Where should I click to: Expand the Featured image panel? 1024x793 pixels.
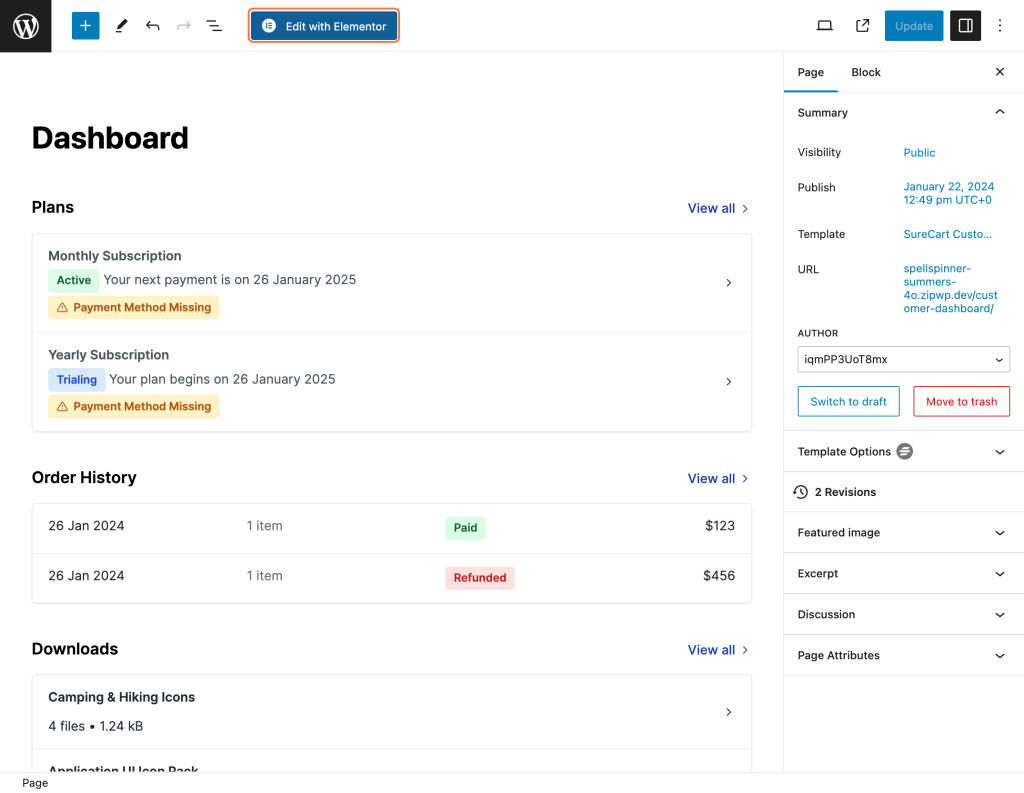pos(999,533)
